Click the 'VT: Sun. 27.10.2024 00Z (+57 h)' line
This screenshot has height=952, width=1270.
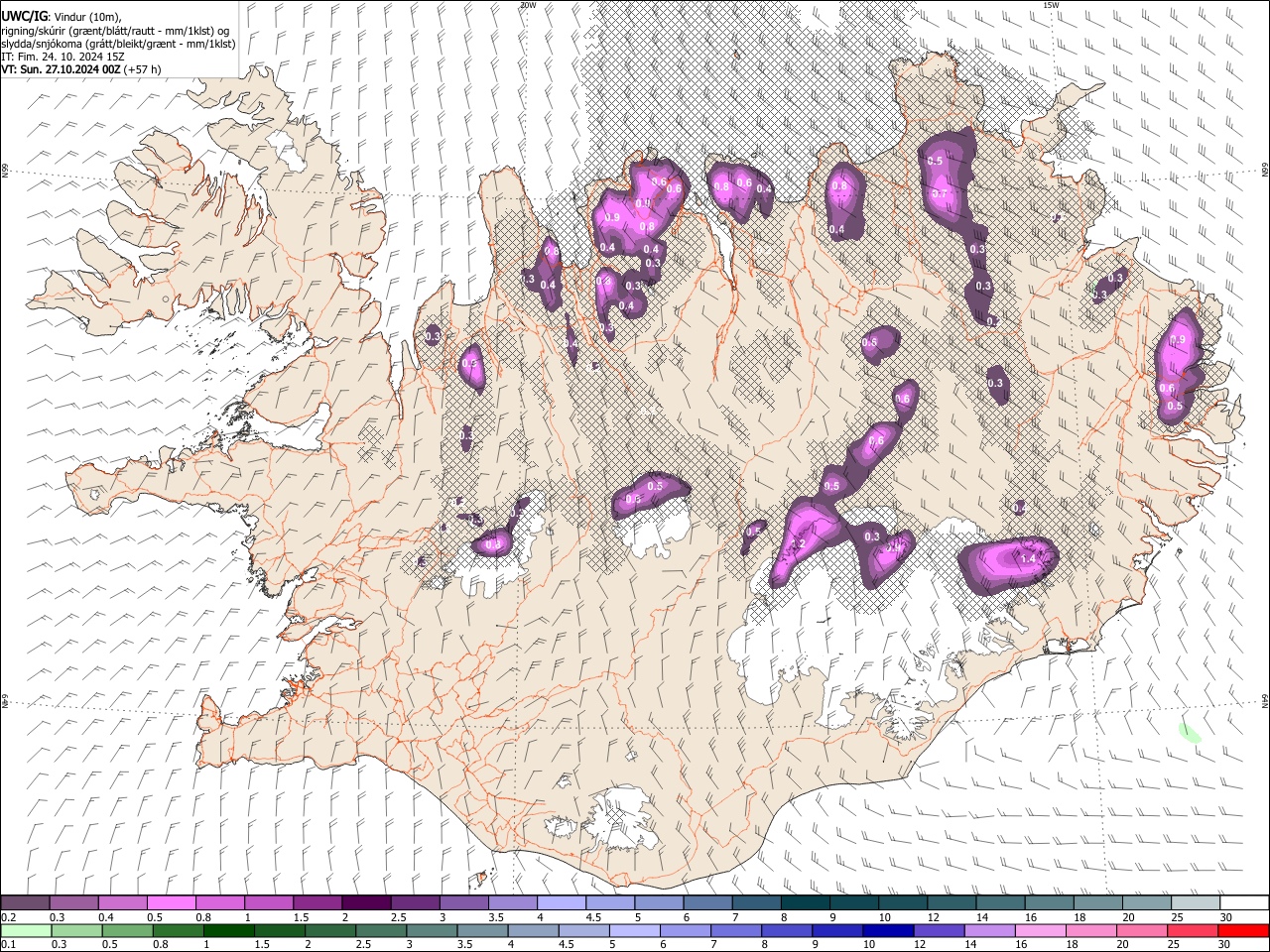click(x=81, y=69)
